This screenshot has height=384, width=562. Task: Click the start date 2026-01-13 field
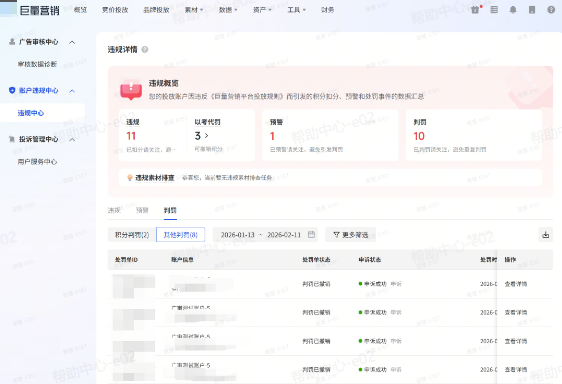tap(237, 235)
